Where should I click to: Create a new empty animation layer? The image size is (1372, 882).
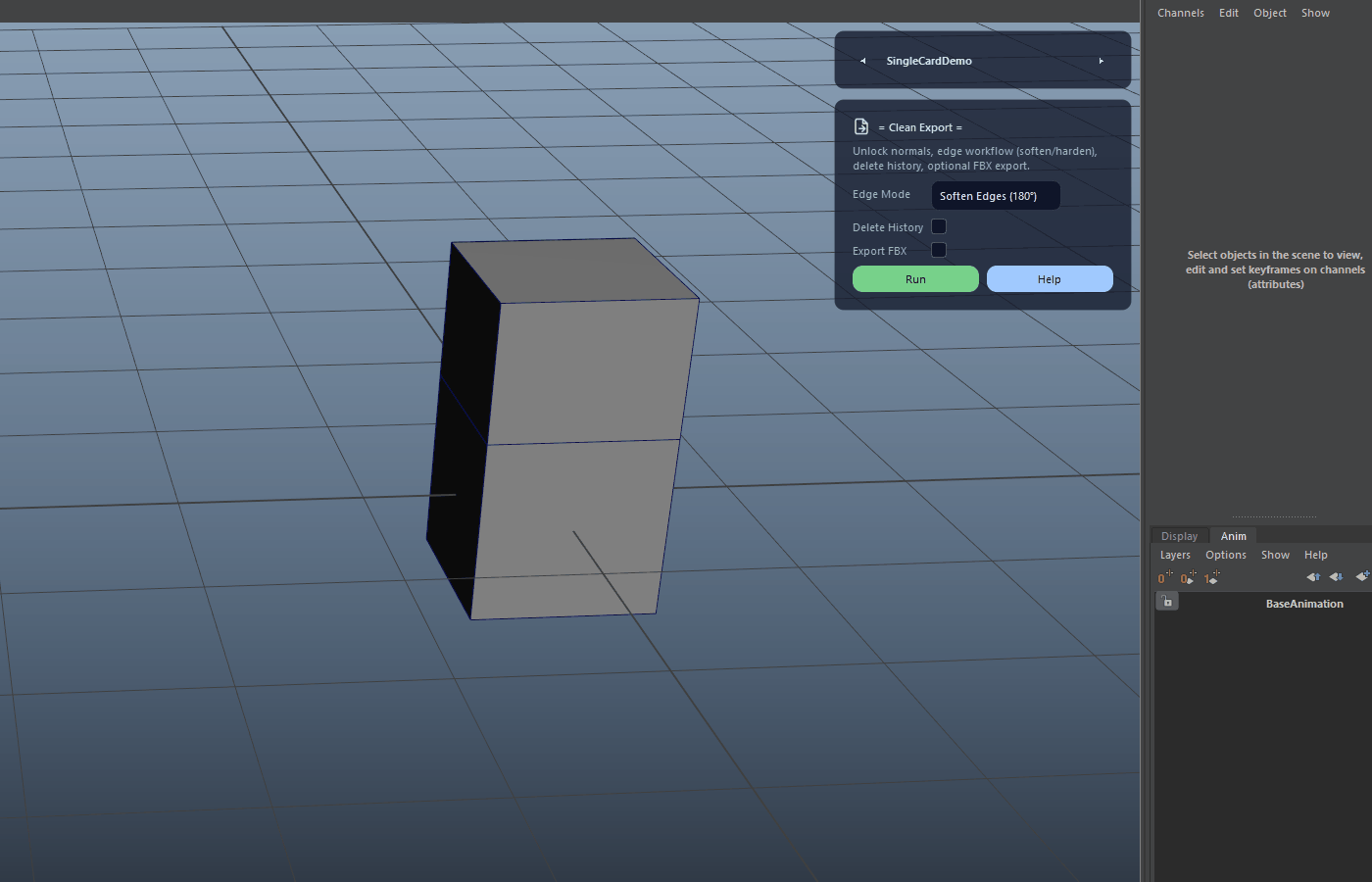(1362, 576)
